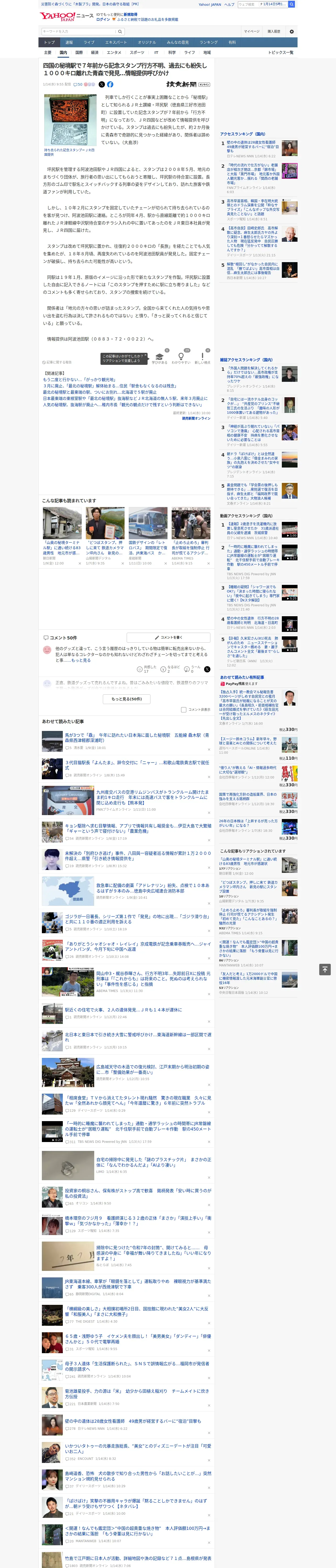The height and width of the screenshot is (1568, 336).
Task: Select the ランキング tab
Action: 209,43
